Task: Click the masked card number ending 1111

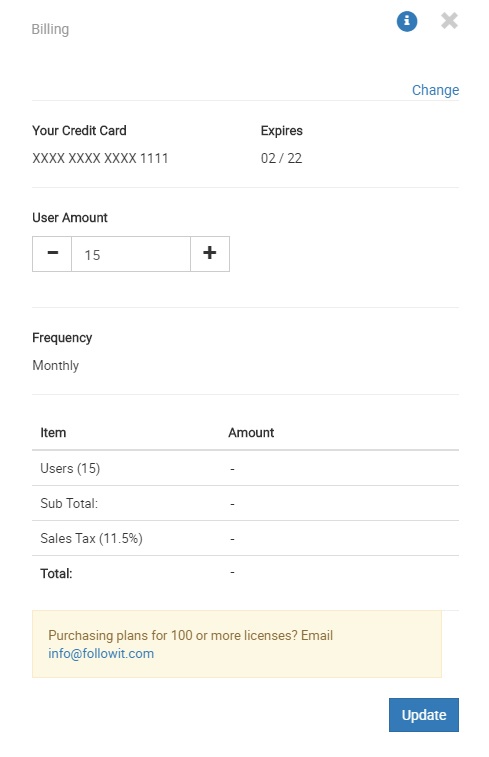Action: 100,158
